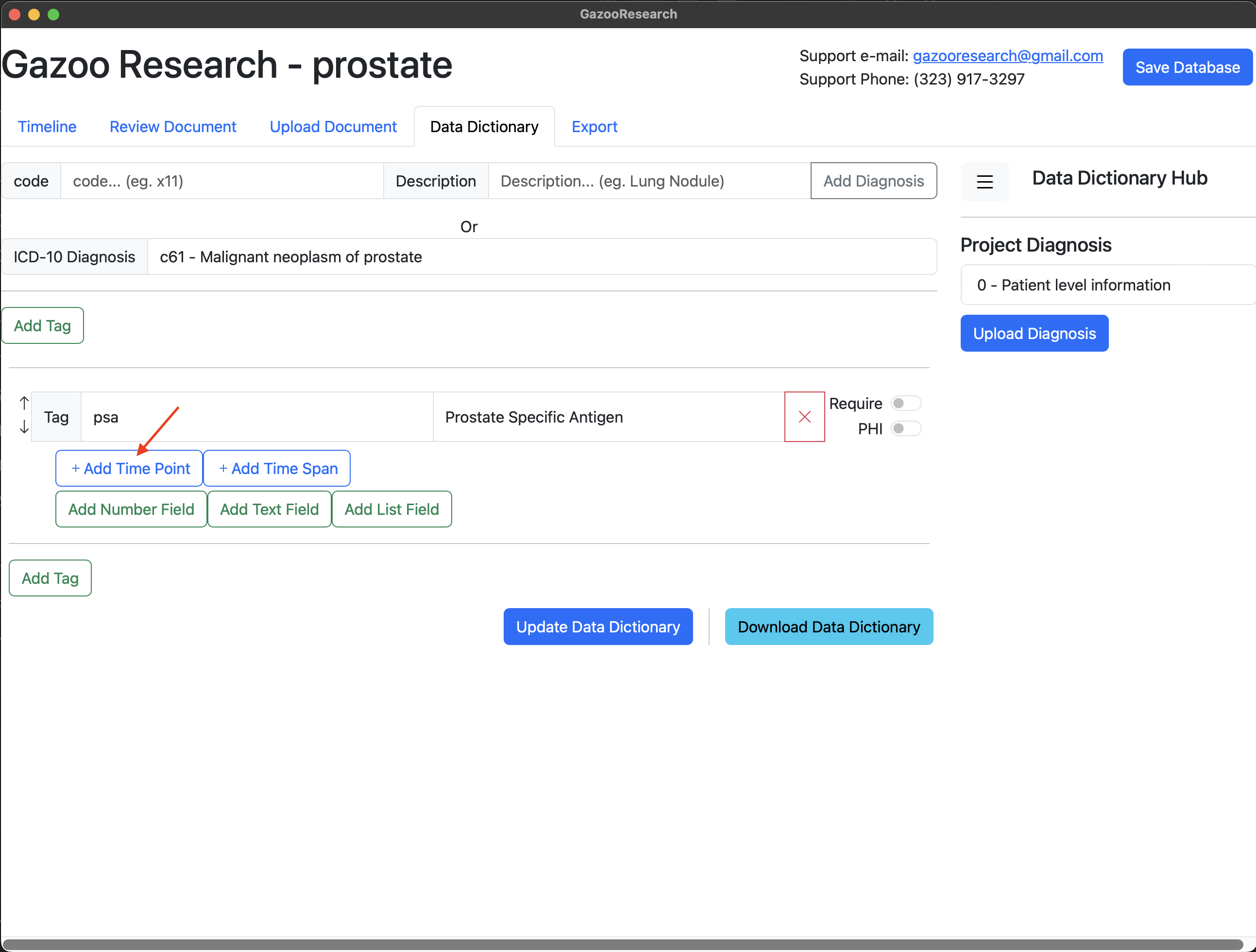Click into the diagnosis code input field
The width and height of the screenshot is (1256, 952).
221,181
